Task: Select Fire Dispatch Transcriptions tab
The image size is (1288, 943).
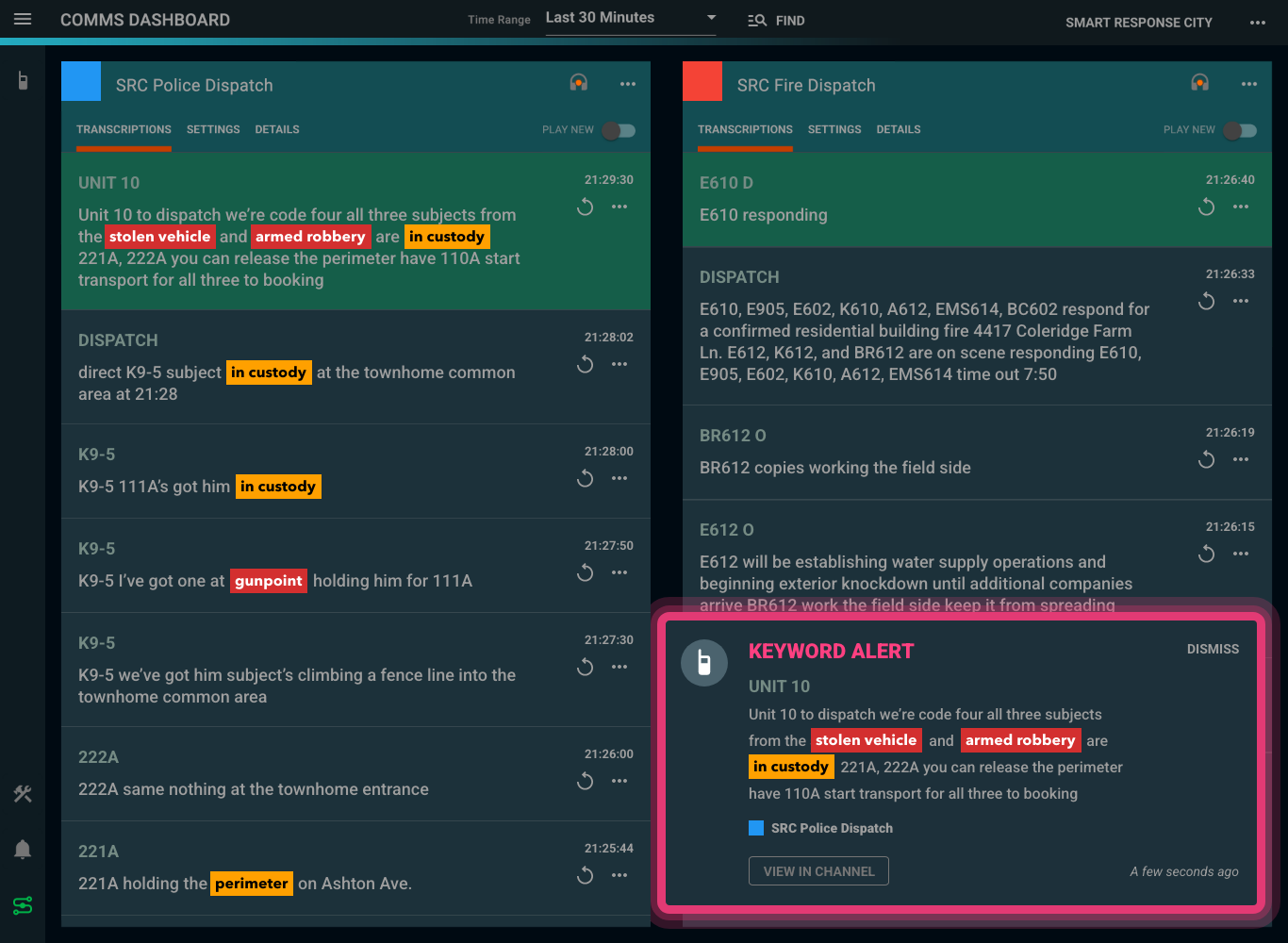Action: point(745,129)
